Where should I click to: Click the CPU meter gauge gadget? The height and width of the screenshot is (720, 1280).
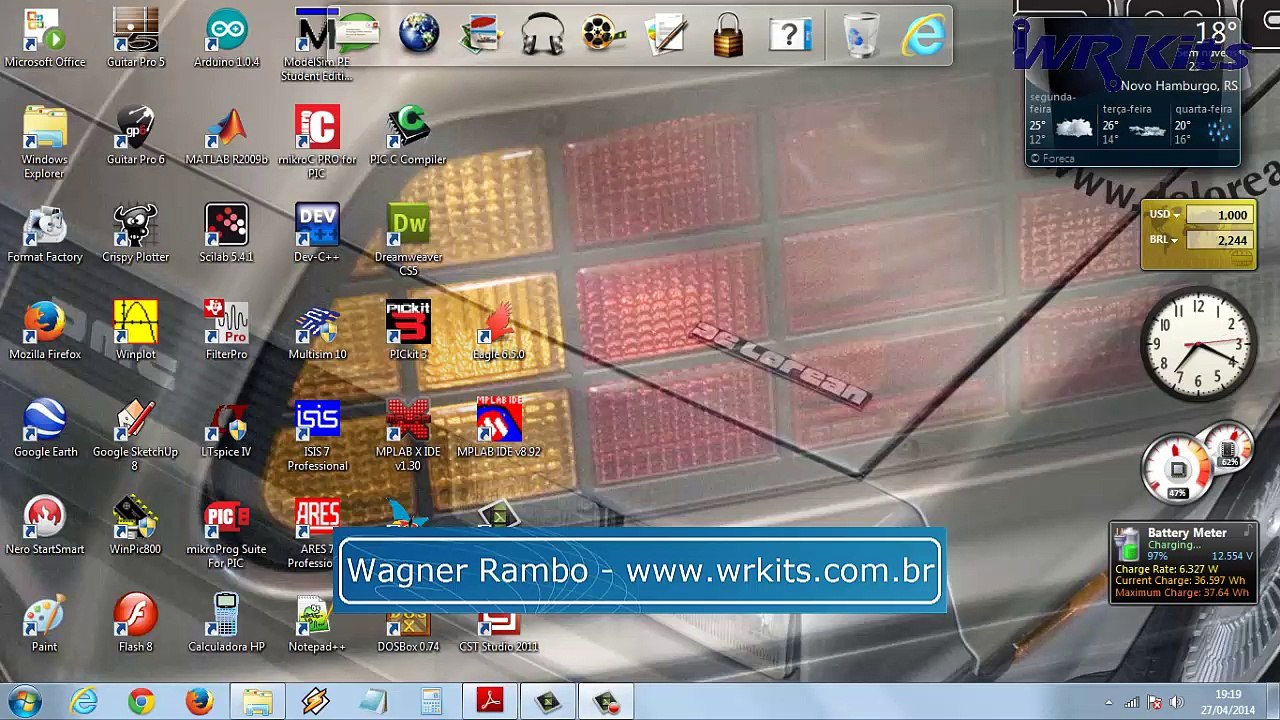(1178, 470)
